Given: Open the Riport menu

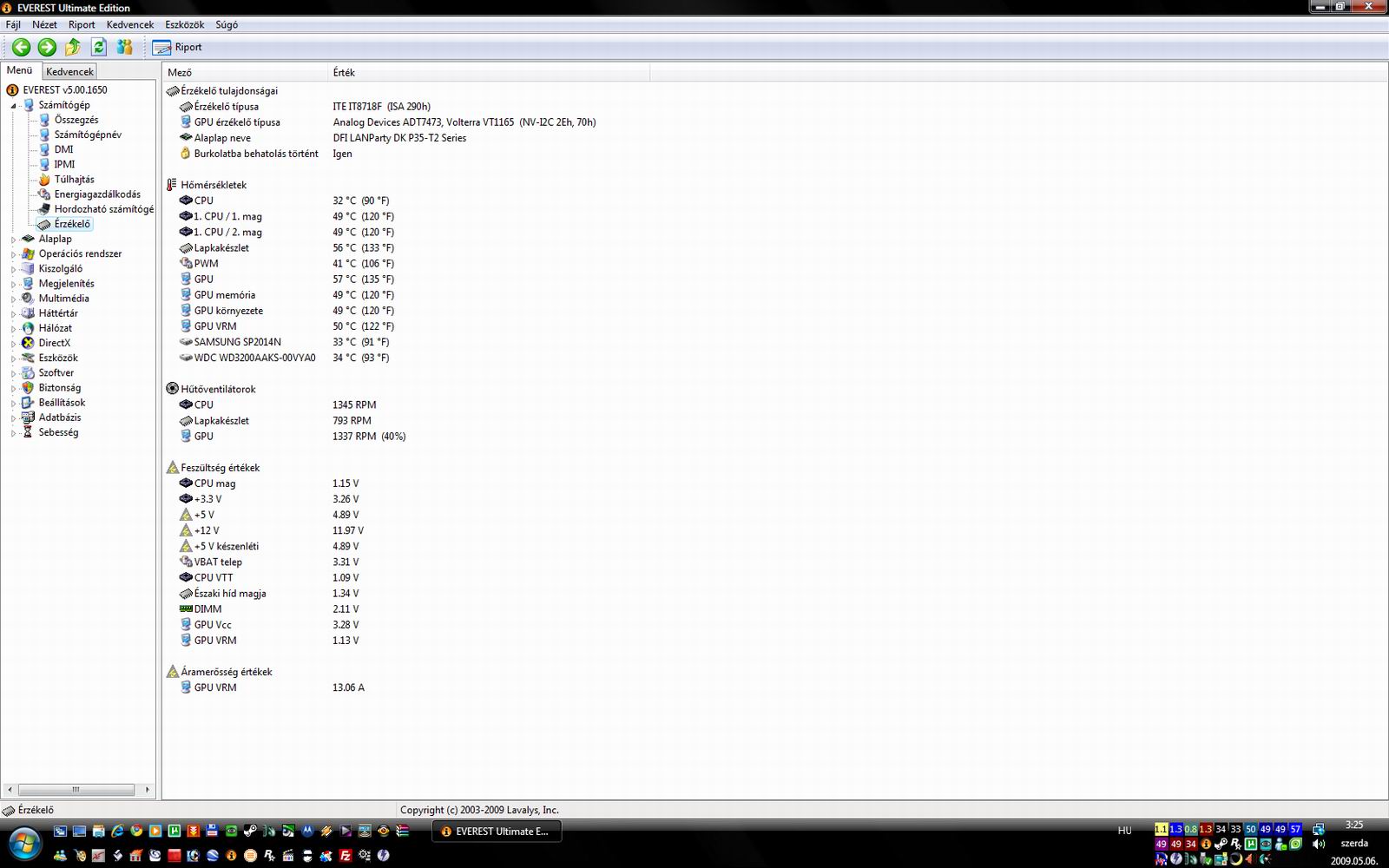Looking at the screenshot, I should pyautogui.click(x=82, y=24).
